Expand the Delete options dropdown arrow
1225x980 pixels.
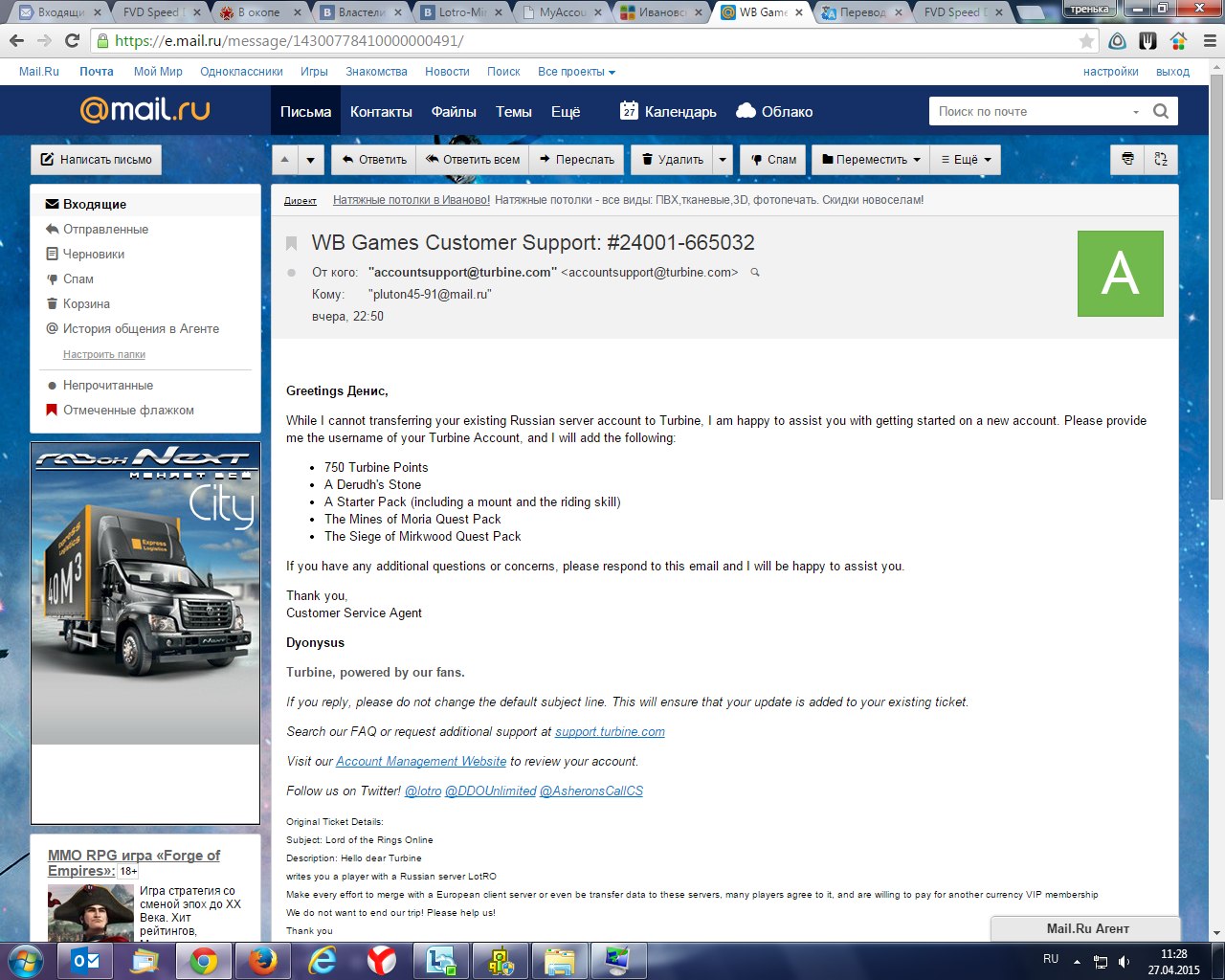(723, 160)
